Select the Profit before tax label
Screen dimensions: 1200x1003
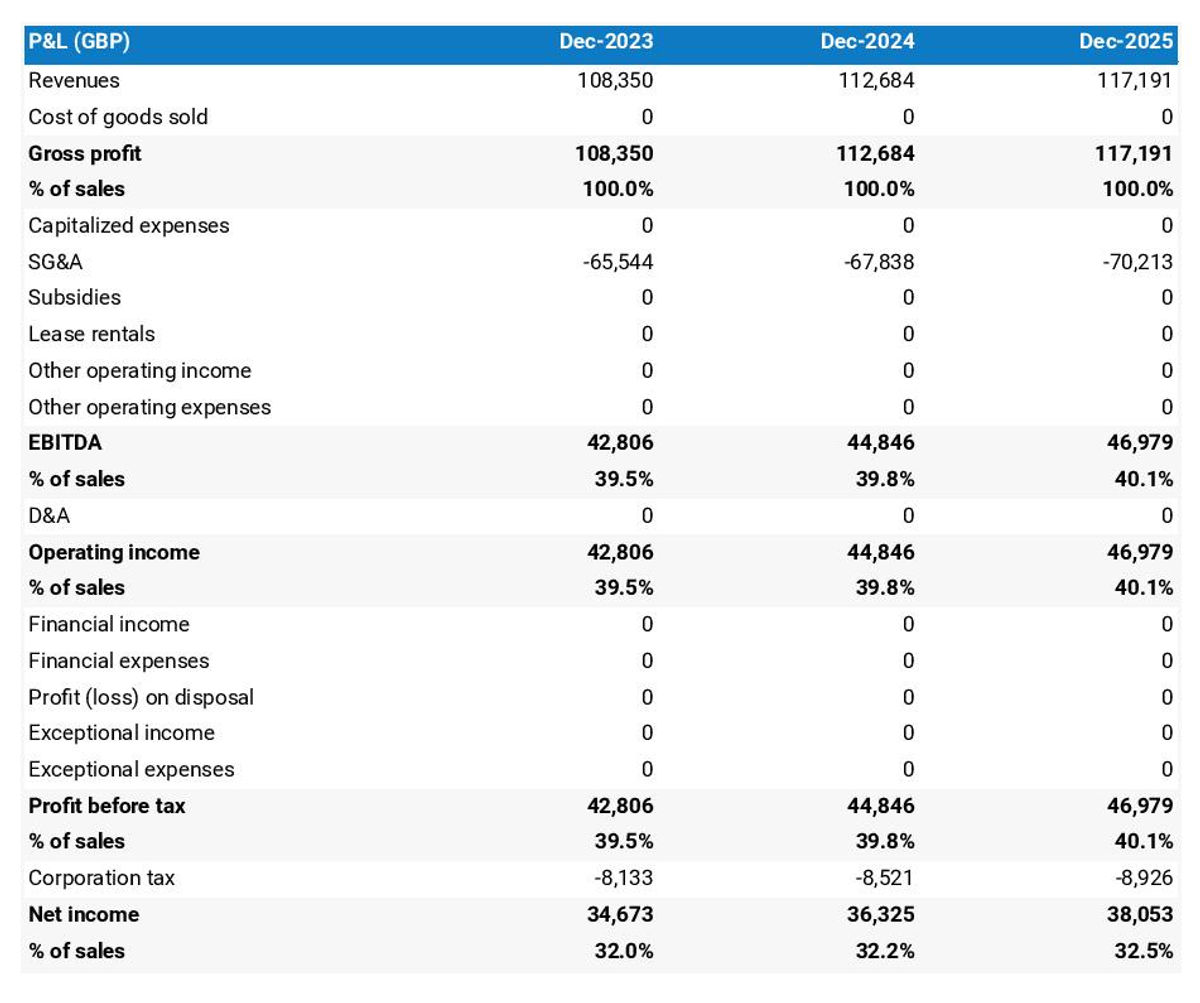coord(107,806)
